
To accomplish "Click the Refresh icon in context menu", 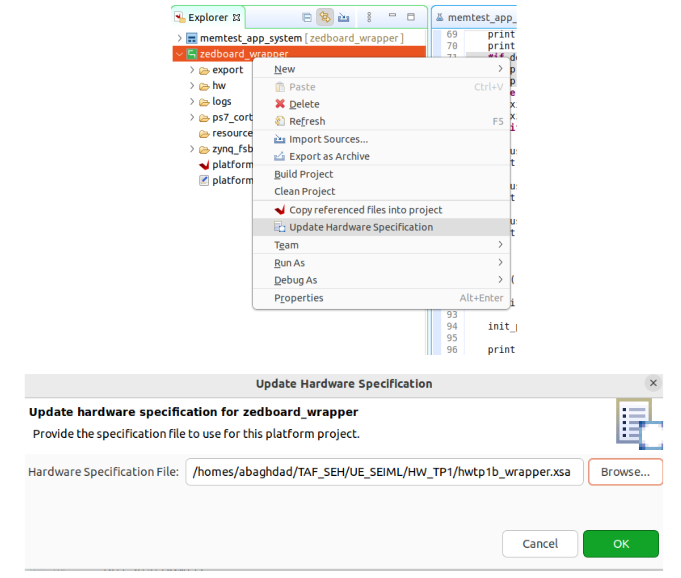I will (280, 121).
